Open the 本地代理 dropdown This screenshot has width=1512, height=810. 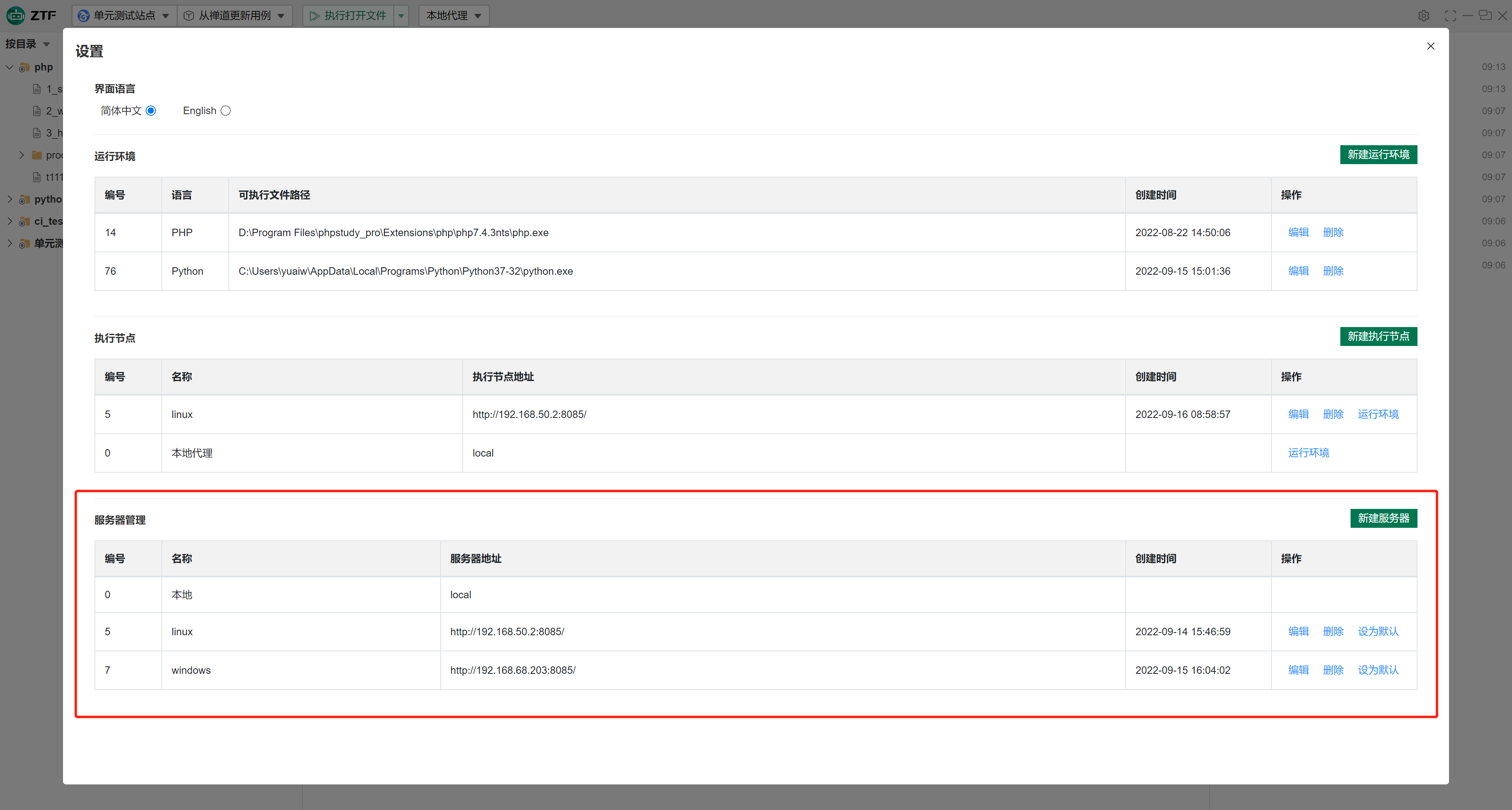pyautogui.click(x=453, y=16)
